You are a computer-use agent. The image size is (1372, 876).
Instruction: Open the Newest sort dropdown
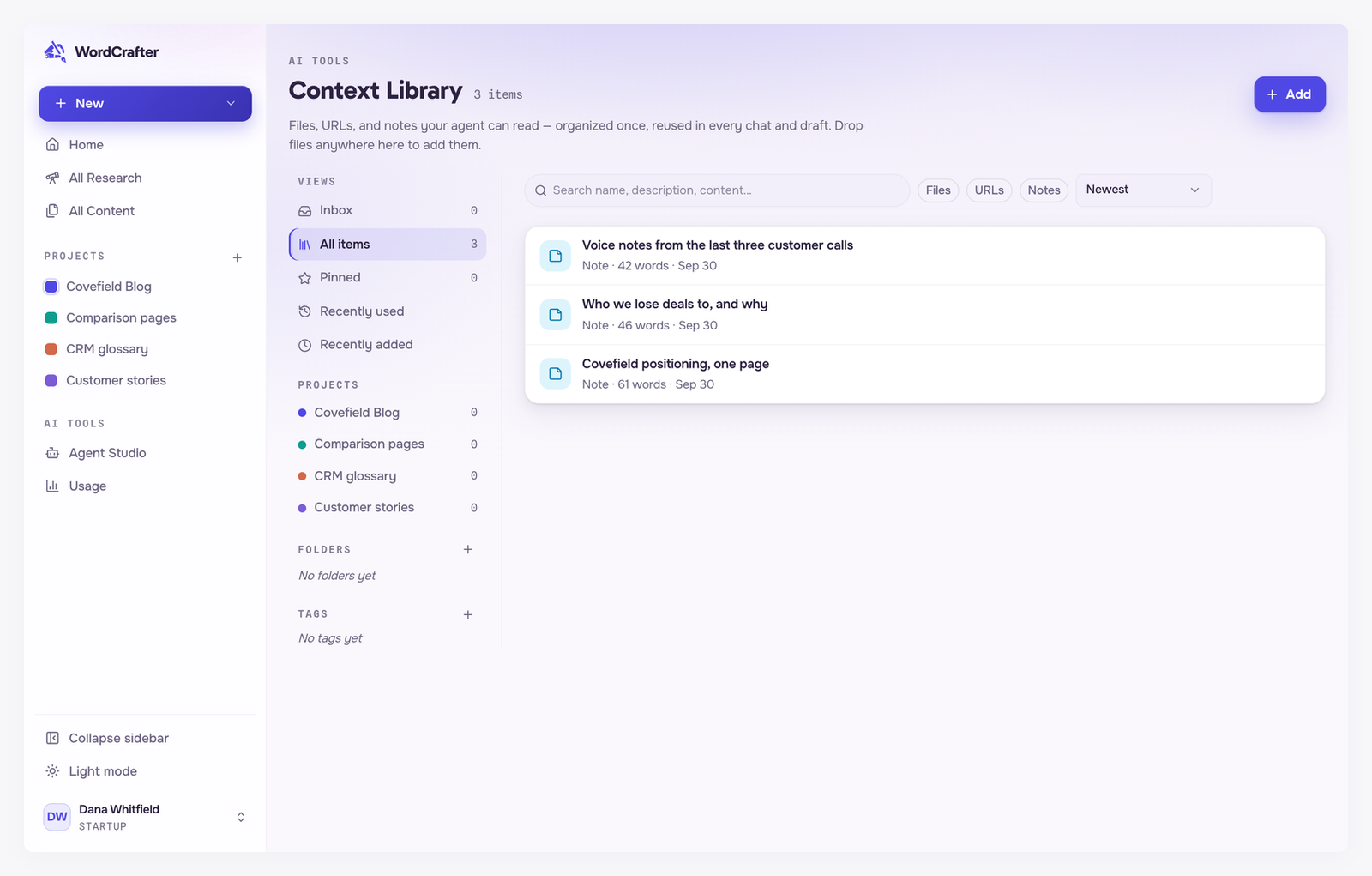(x=1143, y=190)
